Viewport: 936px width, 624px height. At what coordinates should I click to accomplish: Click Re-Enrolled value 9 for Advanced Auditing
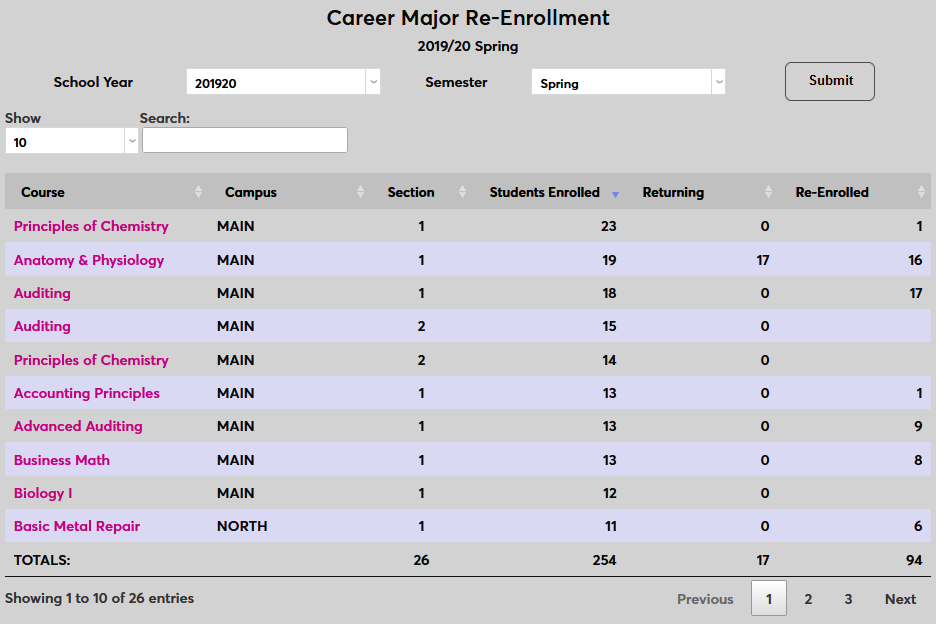coord(918,426)
